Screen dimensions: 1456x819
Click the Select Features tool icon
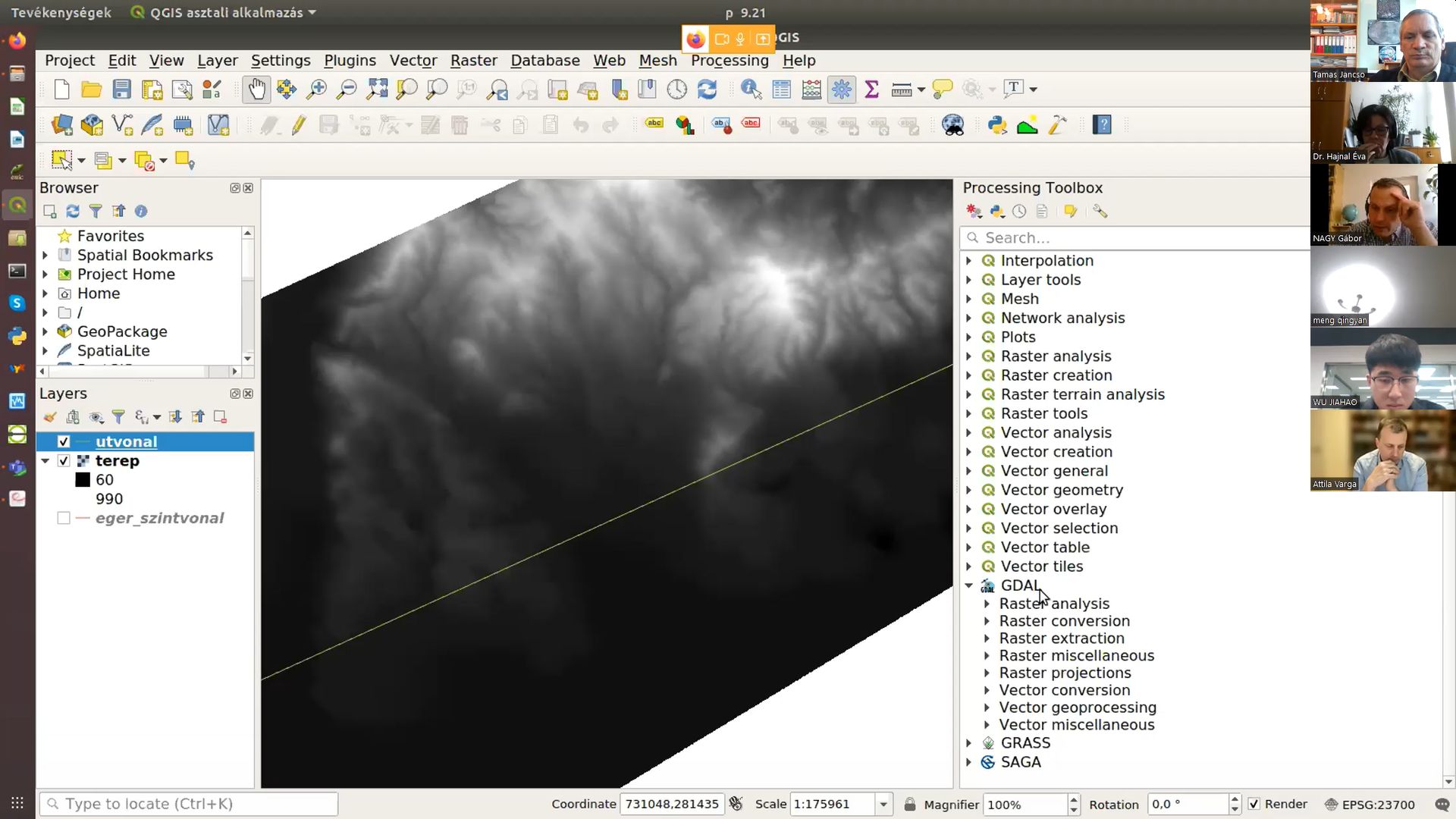pos(61,160)
